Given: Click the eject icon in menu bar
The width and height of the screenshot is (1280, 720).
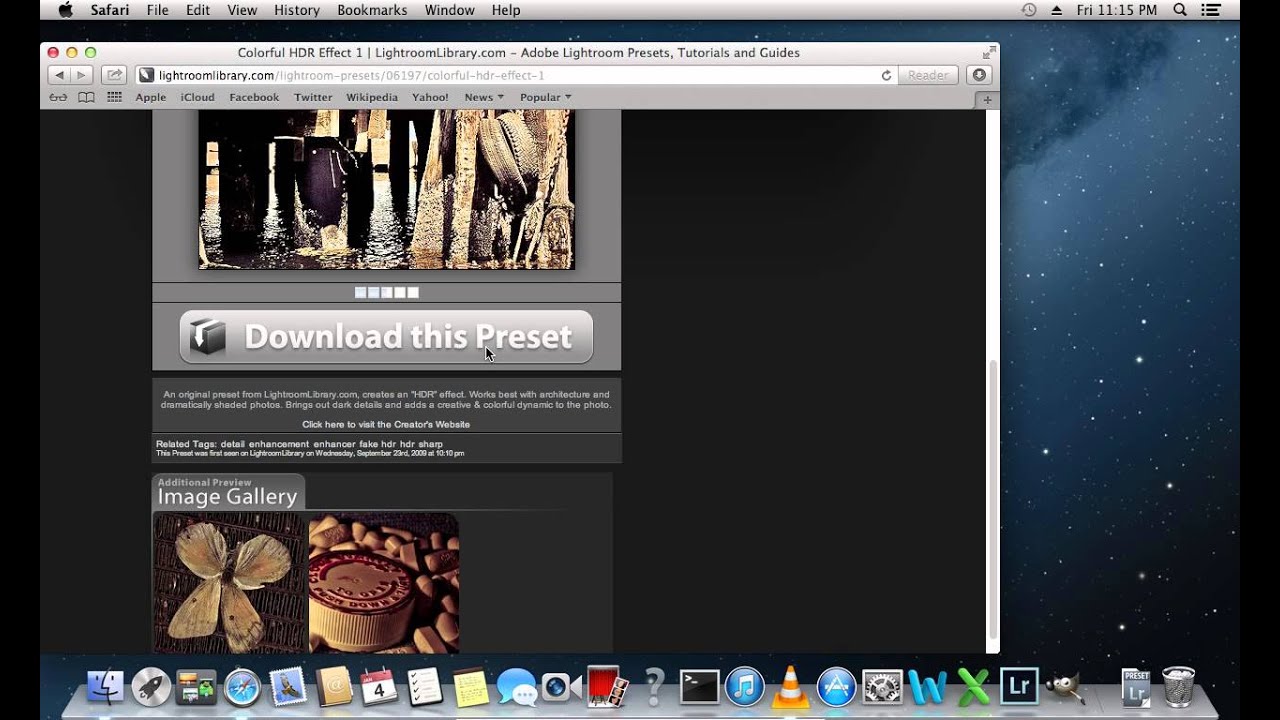Looking at the screenshot, I should pos(1057,10).
